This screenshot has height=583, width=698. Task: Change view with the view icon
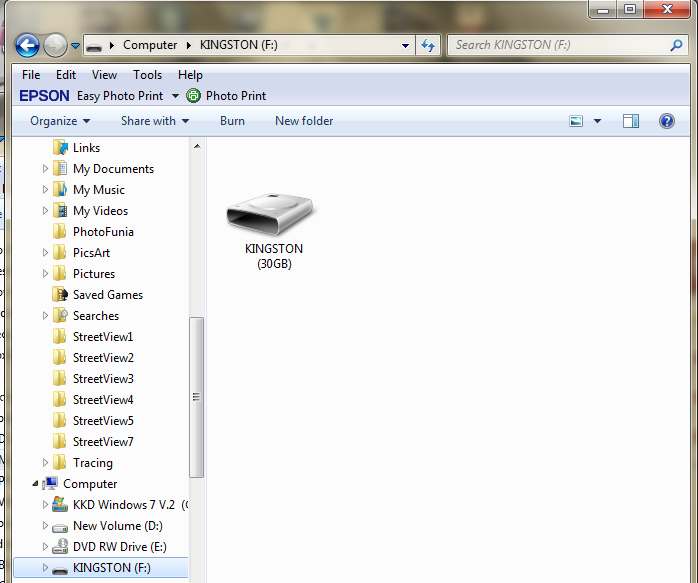[x=576, y=121]
